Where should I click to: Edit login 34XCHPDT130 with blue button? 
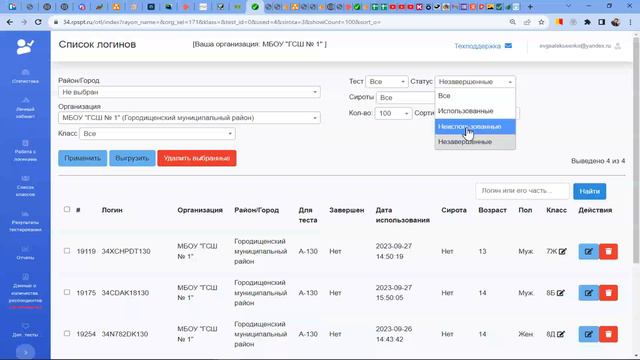[x=589, y=251]
